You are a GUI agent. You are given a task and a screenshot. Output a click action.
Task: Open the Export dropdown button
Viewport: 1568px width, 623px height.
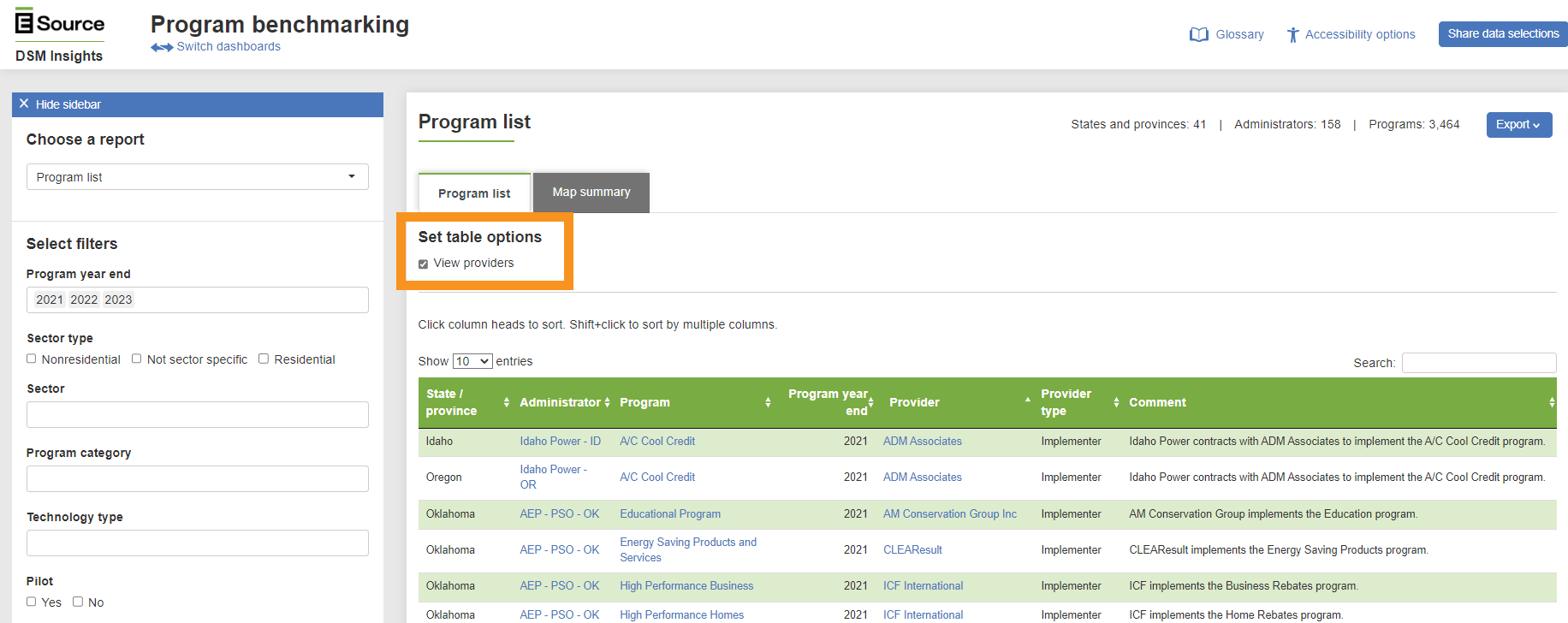[x=1519, y=124]
